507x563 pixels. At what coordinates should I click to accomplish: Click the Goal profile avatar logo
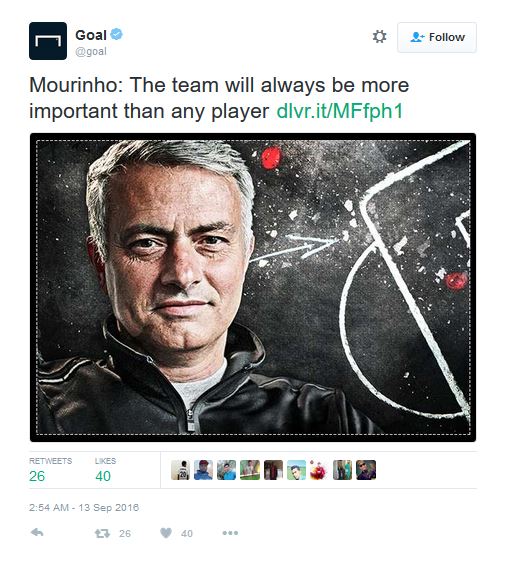(48, 41)
